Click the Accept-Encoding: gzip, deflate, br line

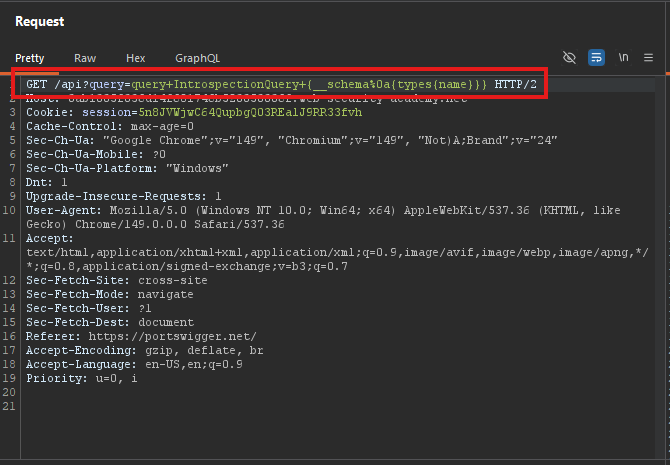(145, 350)
